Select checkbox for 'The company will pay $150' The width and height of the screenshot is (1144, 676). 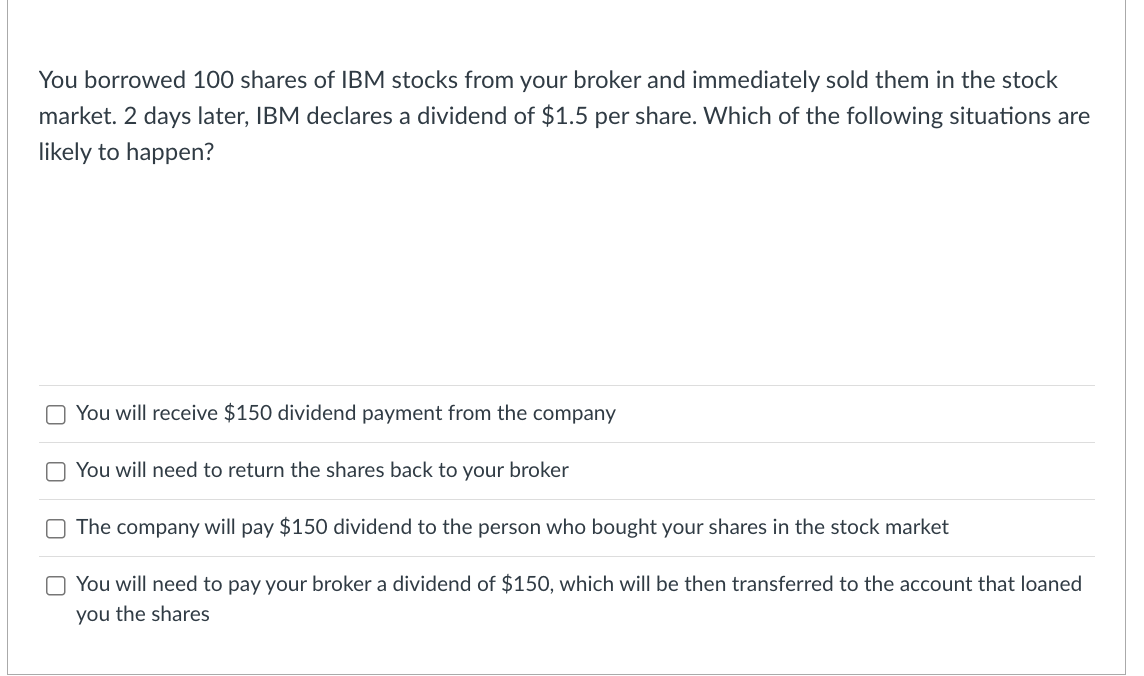tap(55, 529)
